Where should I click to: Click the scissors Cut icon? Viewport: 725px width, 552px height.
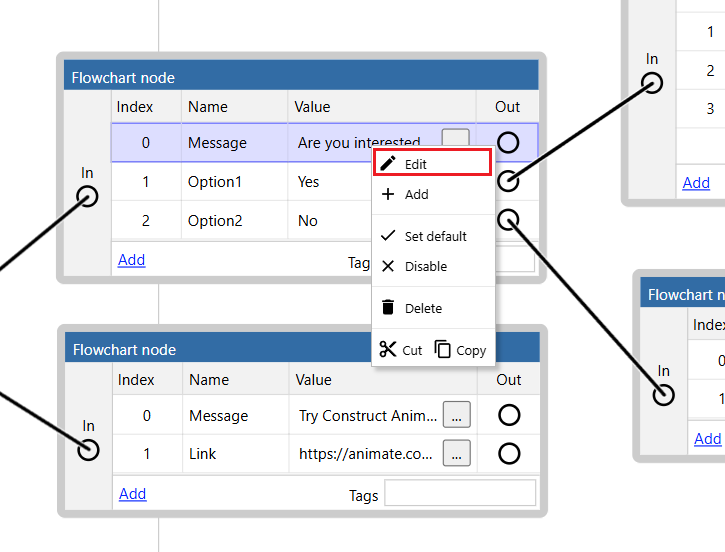[x=387, y=349]
